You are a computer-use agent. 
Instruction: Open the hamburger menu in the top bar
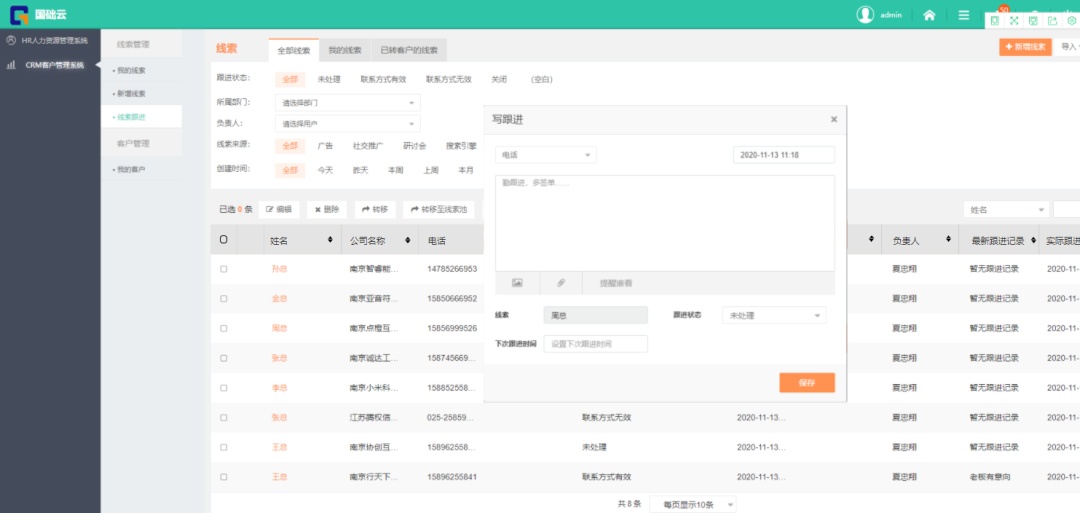[x=963, y=15]
